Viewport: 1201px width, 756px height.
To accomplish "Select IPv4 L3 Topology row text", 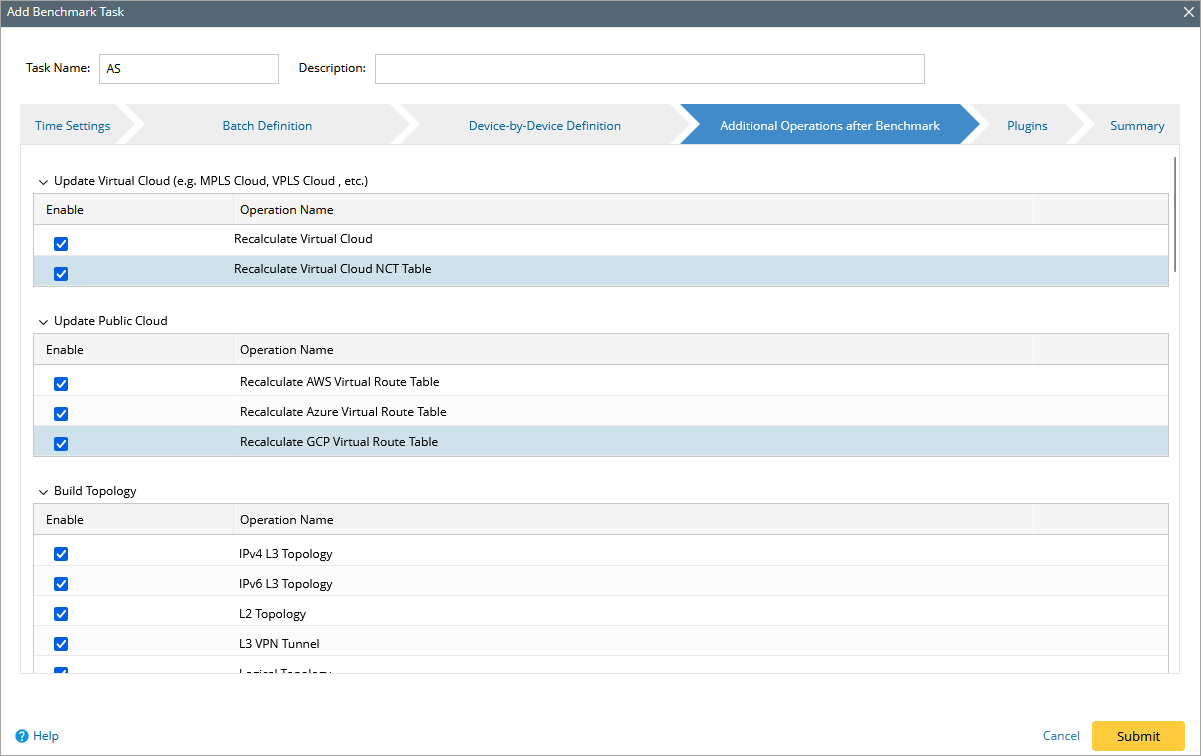I will [x=286, y=554].
